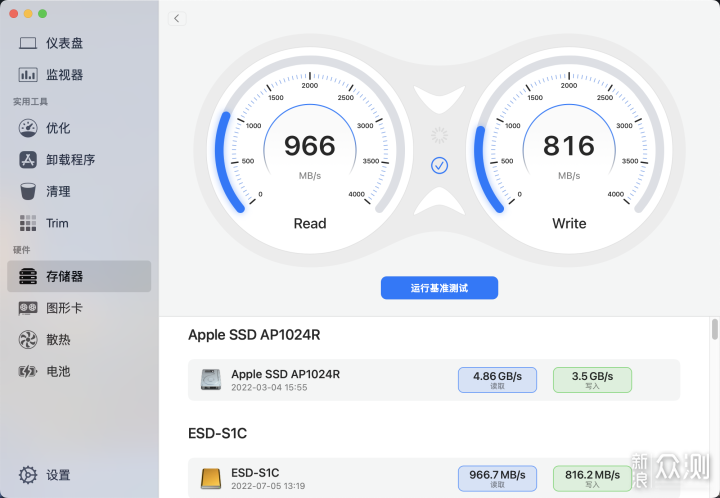Click the Read gauge label
The height and width of the screenshot is (498, 720).
pos(310,224)
